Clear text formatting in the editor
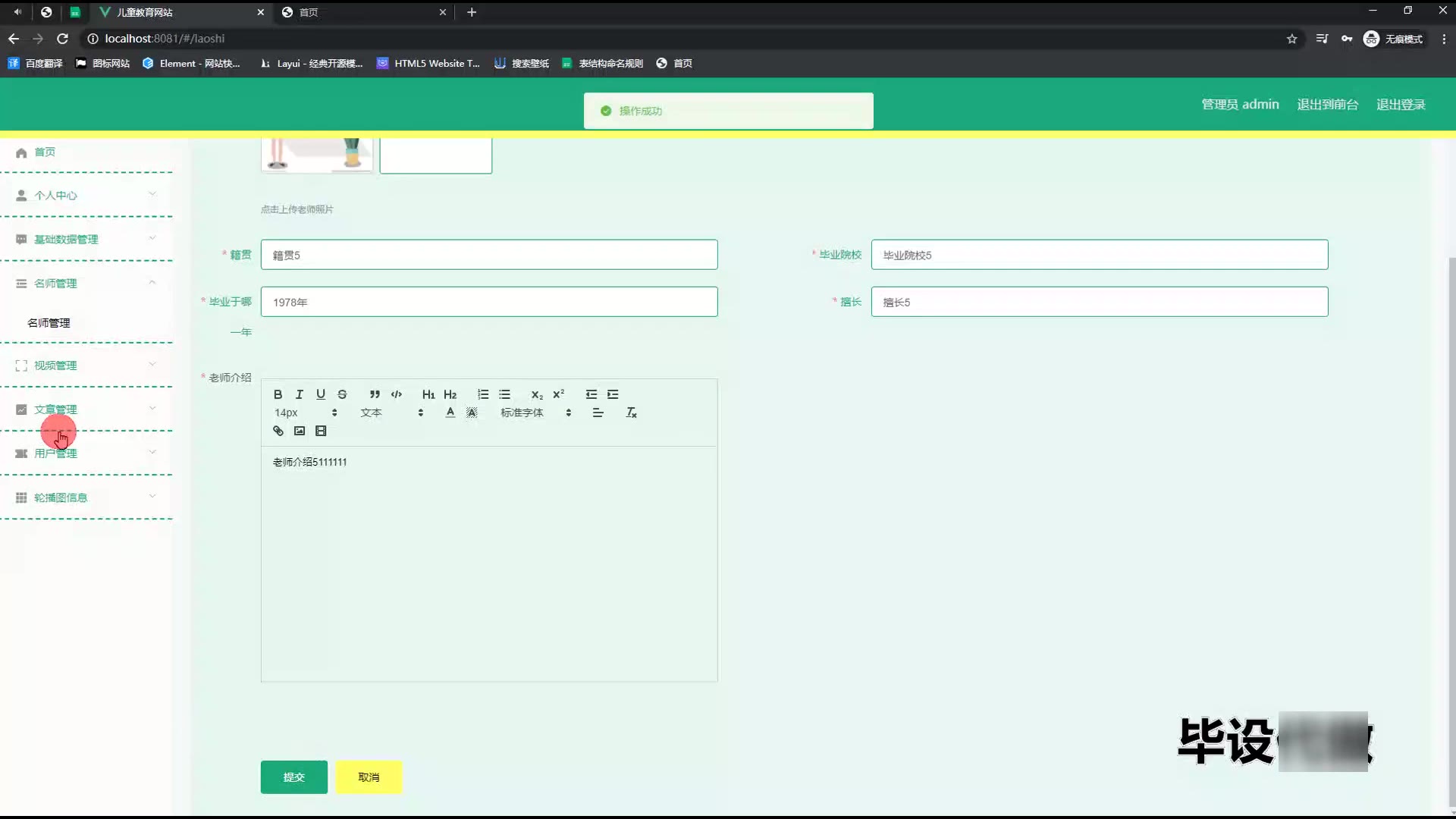 (x=631, y=413)
